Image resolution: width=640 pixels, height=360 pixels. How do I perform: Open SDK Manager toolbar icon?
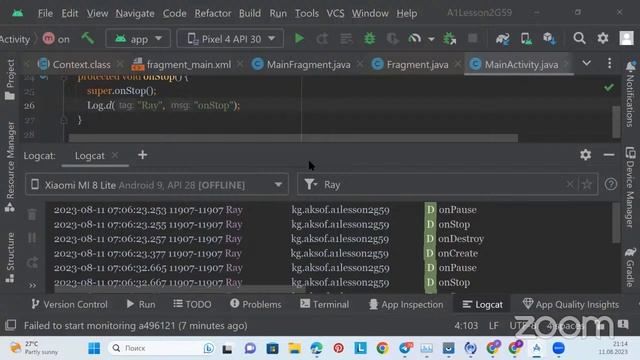(x=549, y=39)
